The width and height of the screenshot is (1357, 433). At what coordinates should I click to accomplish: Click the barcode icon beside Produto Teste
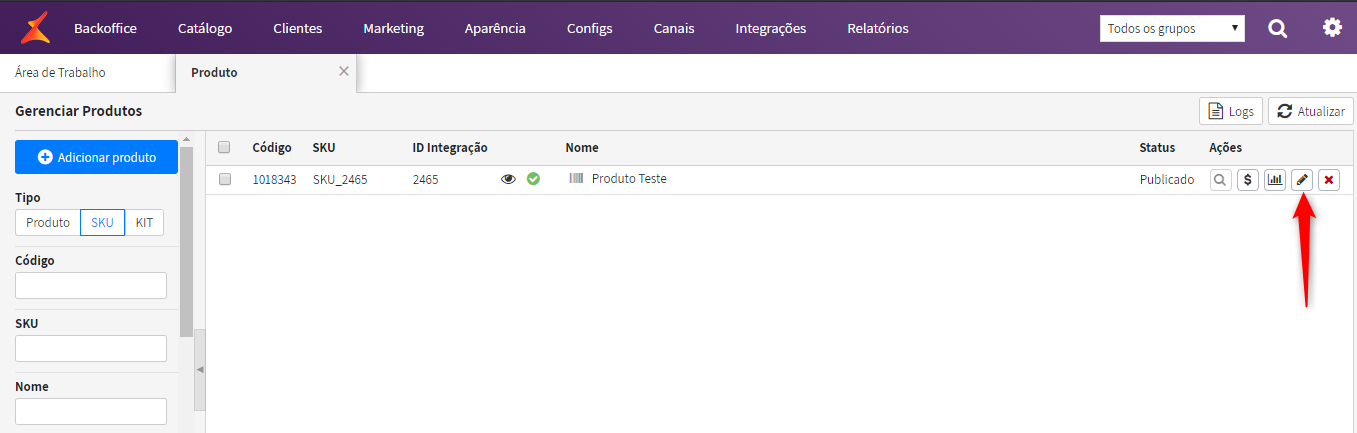pyautogui.click(x=576, y=179)
